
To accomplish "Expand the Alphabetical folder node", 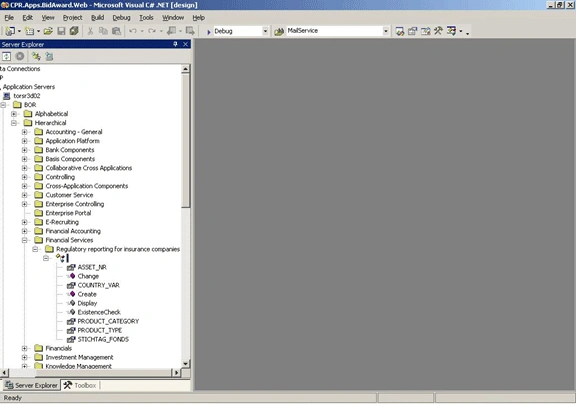I will click(14, 114).
